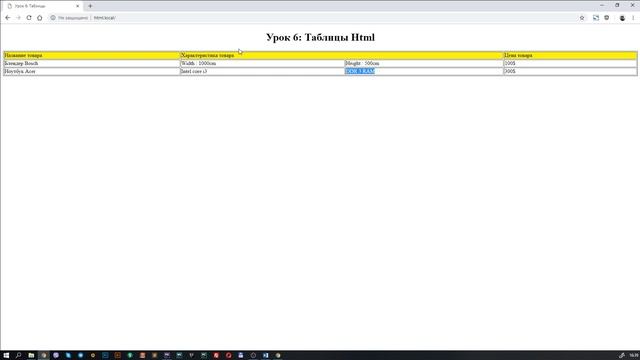Click the Width : 1000cm cell
Image resolution: width=640 pixels, height=360 pixels.
tap(262, 63)
